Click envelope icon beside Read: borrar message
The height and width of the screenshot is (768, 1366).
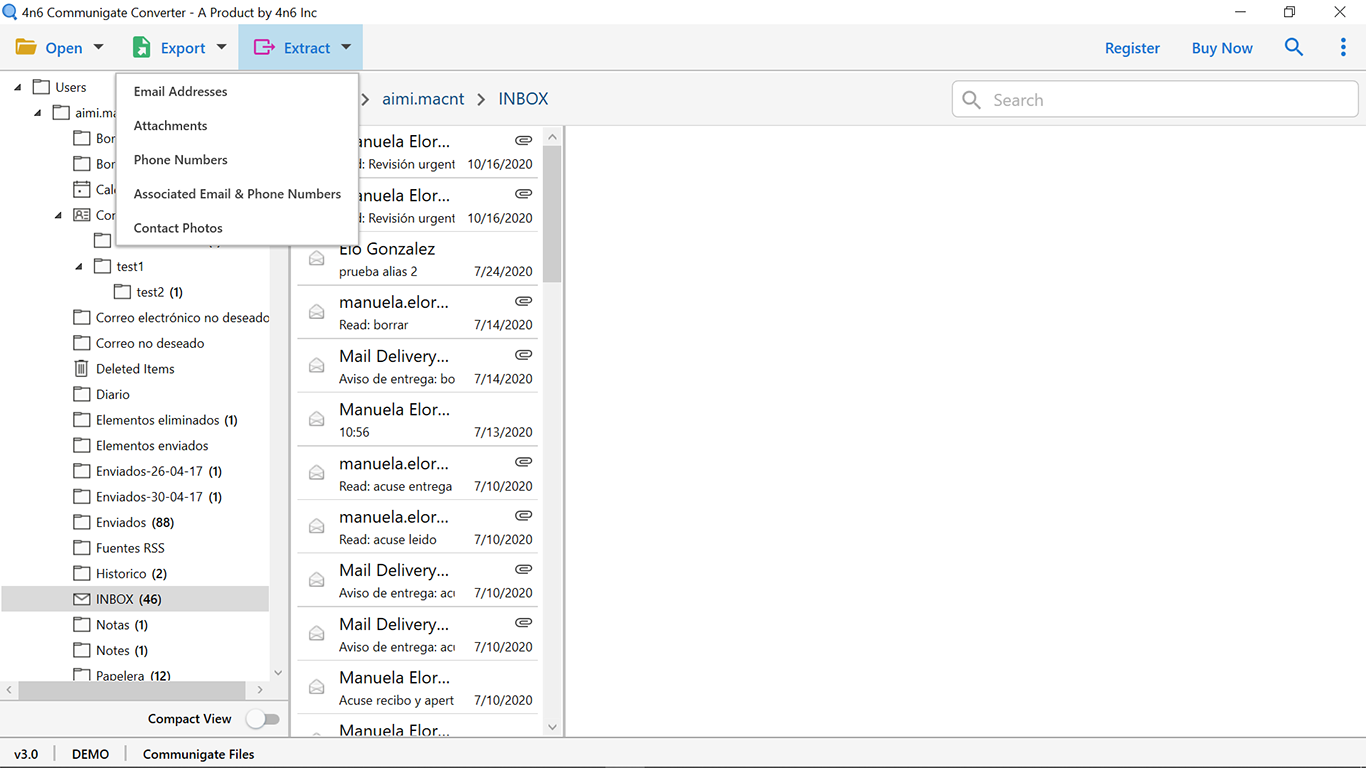317,312
